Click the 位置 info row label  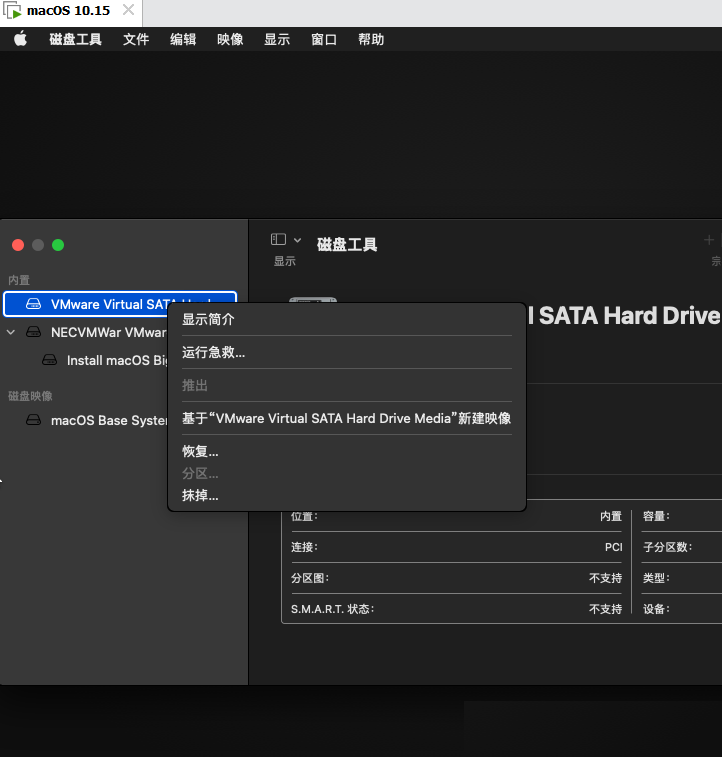[304, 516]
